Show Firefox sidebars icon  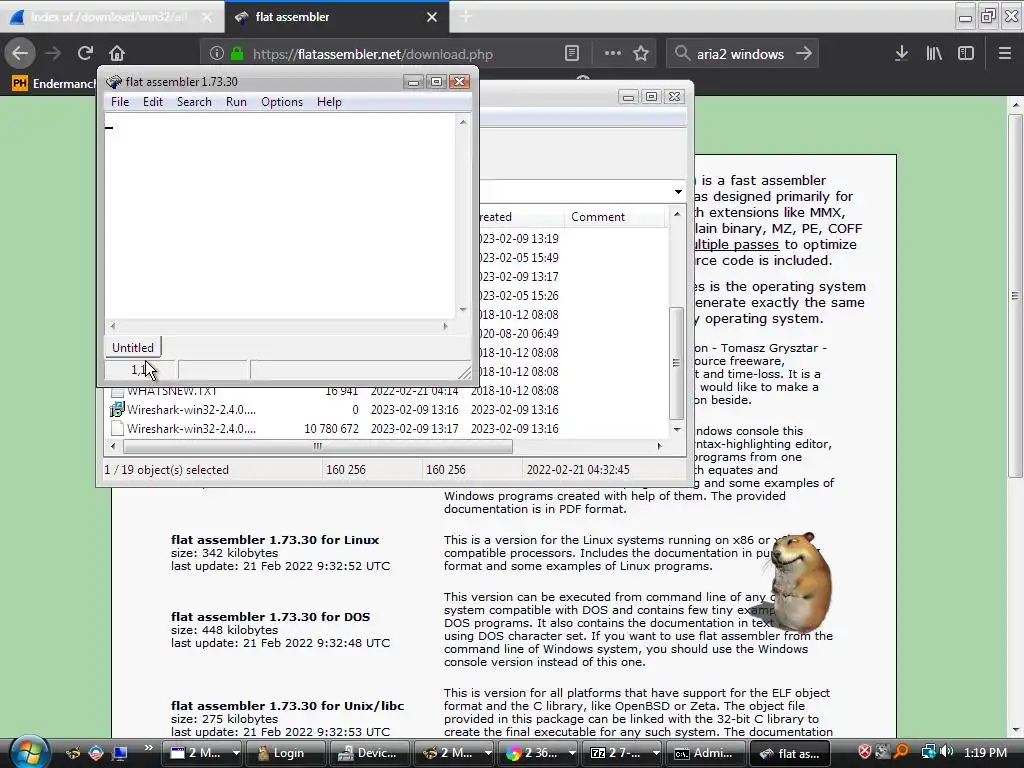[966, 54]
